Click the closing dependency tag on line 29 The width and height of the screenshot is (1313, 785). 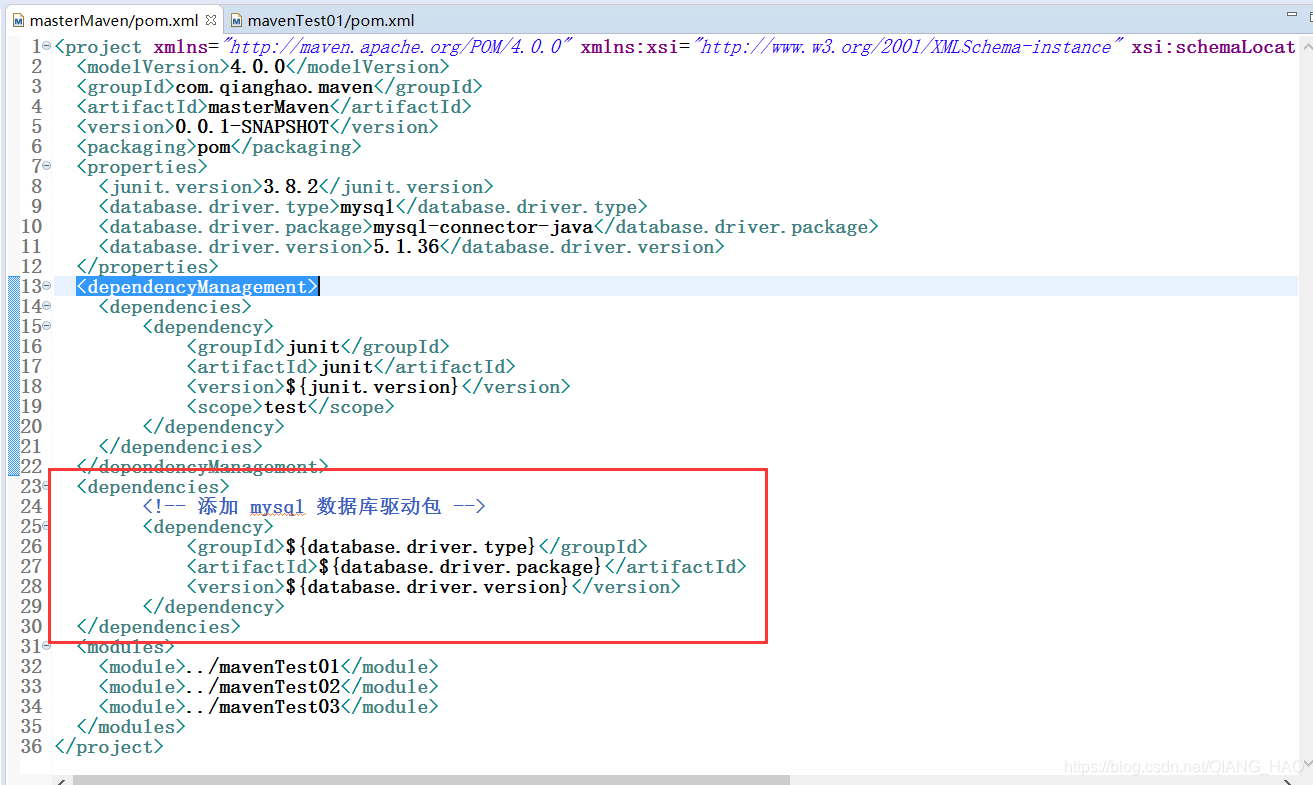(213, 607)
